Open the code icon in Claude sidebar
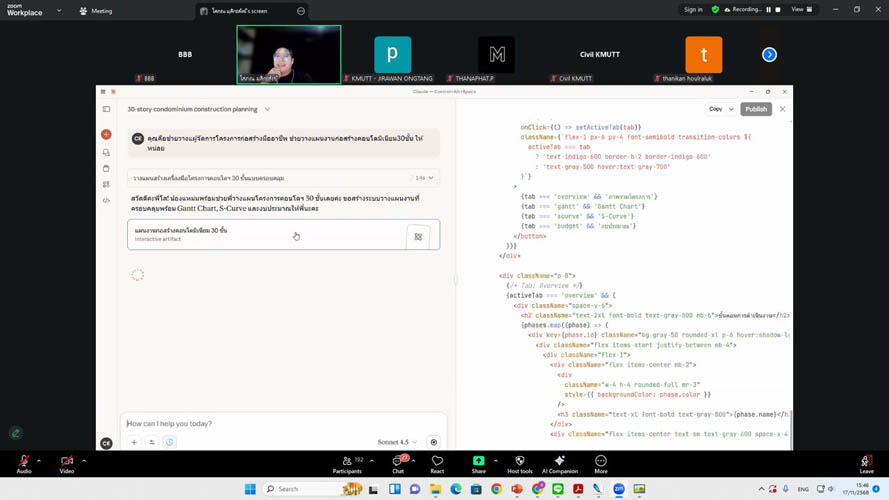Viewport: 889px width, 500px height. [106, 200]
